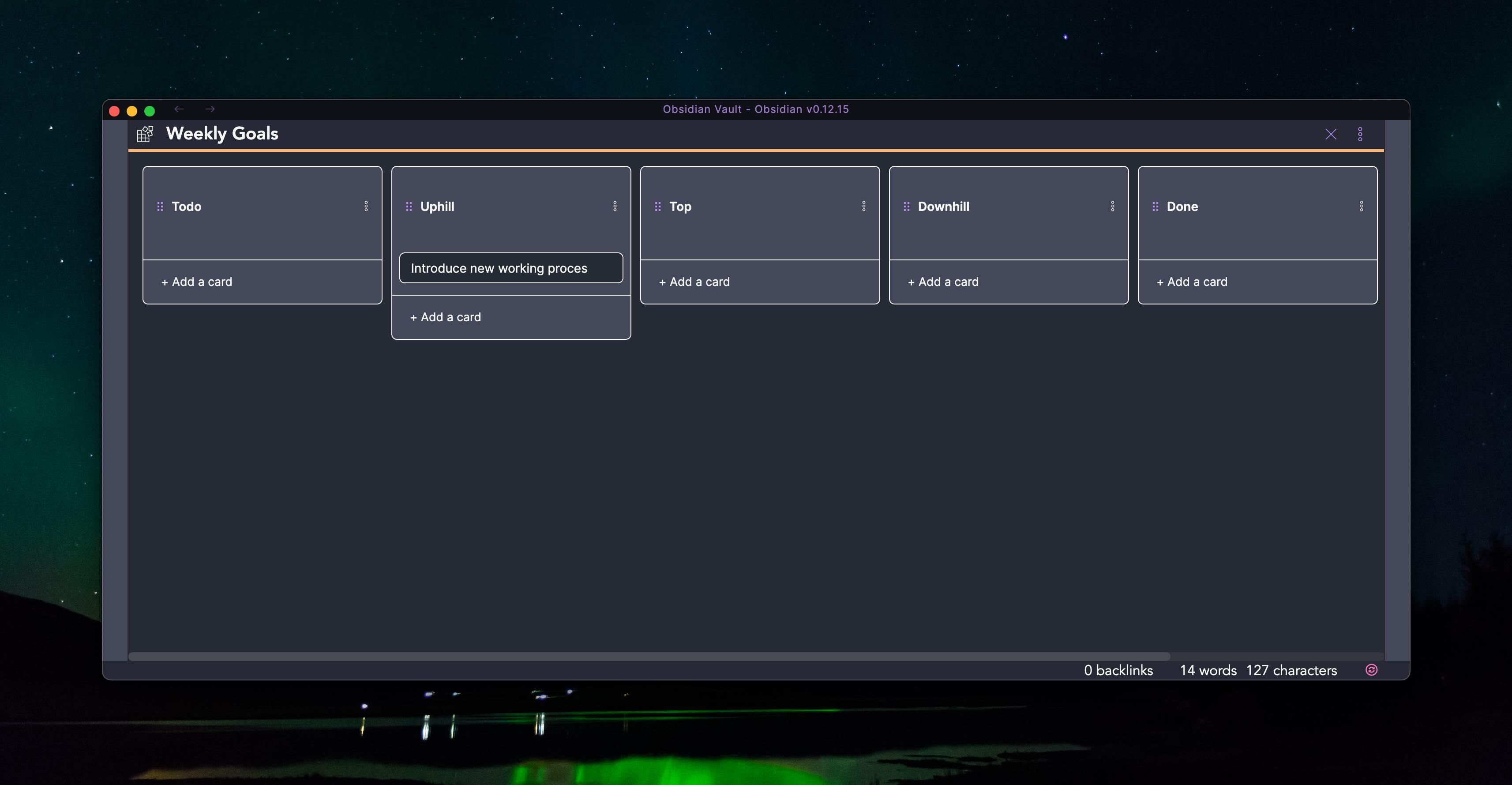Close the Weekly Goals pane
This screenshot has height=785, width=1512.
click(1331, 134)
